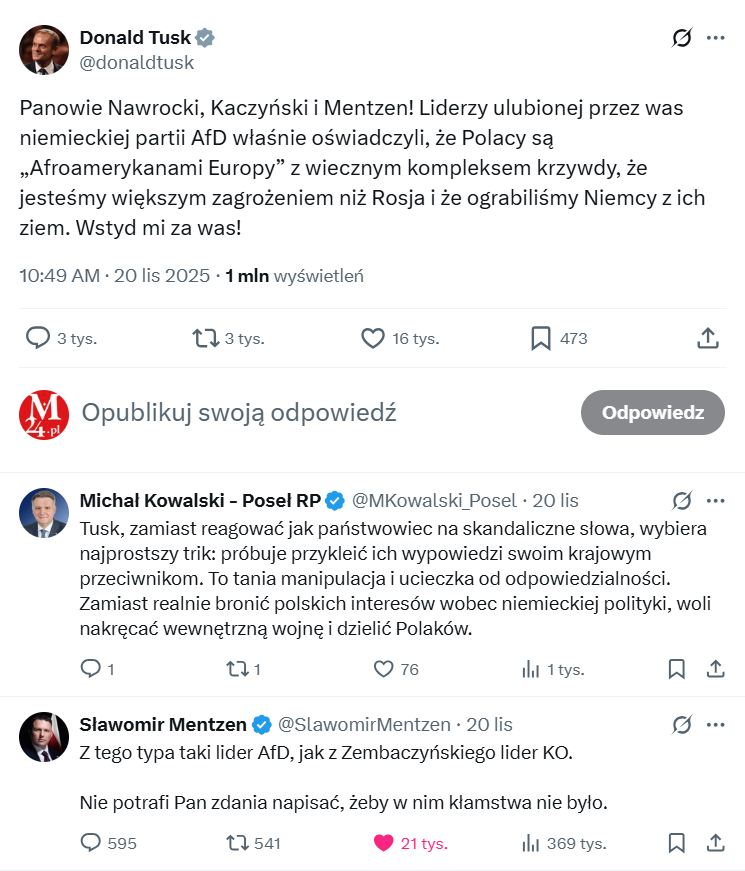This screenshot has width=745, height=871.
Task: View analytics on Michał Kowalski's reply
Action: [x=531, y=669]
